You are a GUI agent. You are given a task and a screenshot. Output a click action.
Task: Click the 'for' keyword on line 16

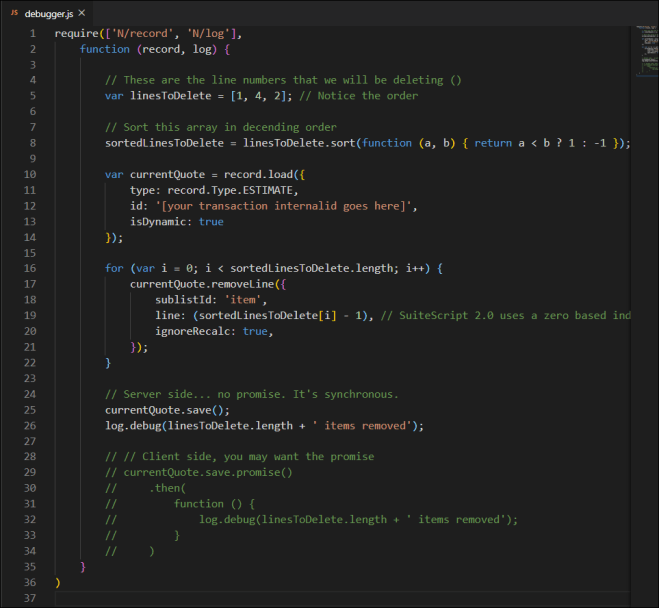[114, 268]
